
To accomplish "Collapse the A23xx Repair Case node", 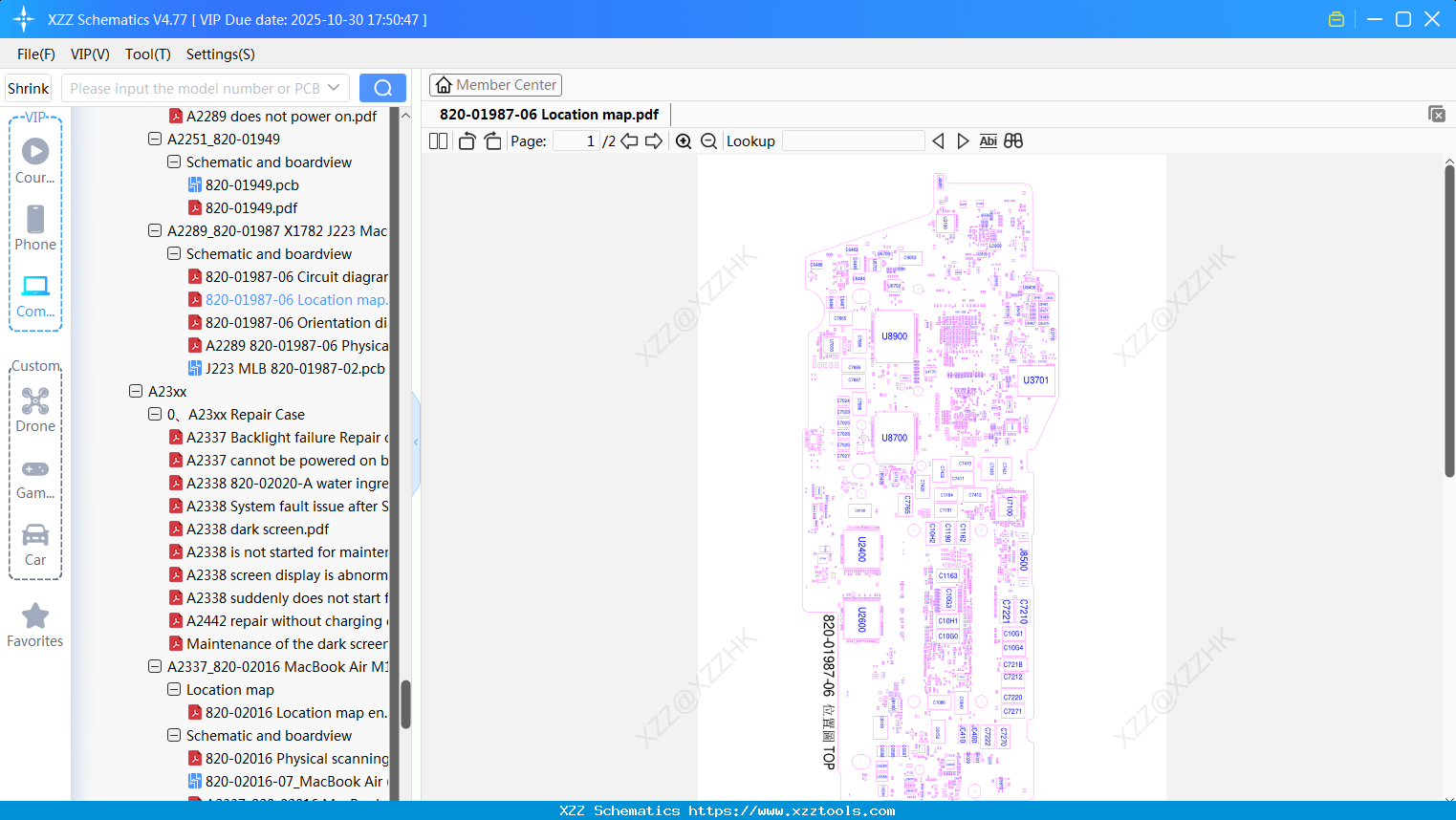I will pyautogui.click(x=155, y=415).
